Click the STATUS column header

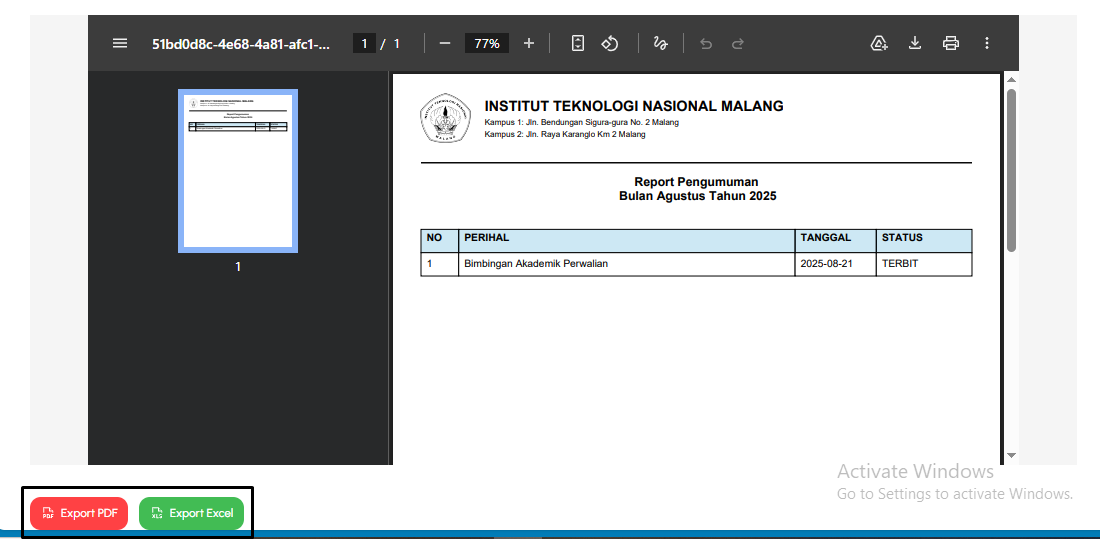[924, 241]
